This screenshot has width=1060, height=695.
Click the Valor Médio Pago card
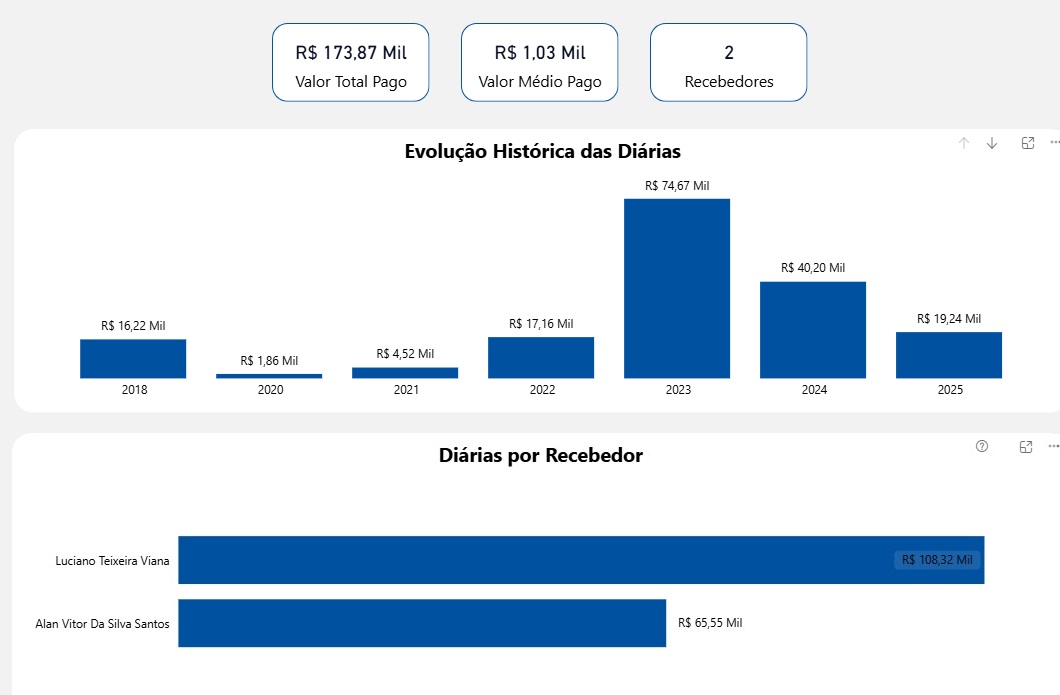(x=540, y=62)
